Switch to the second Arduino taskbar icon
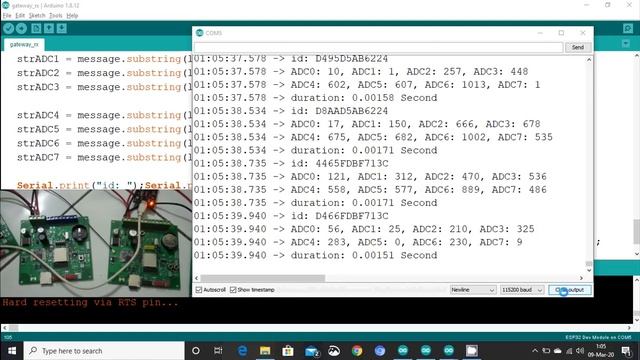Image resolution: width=640 pixels, height=360 pixels. point(426,351)
